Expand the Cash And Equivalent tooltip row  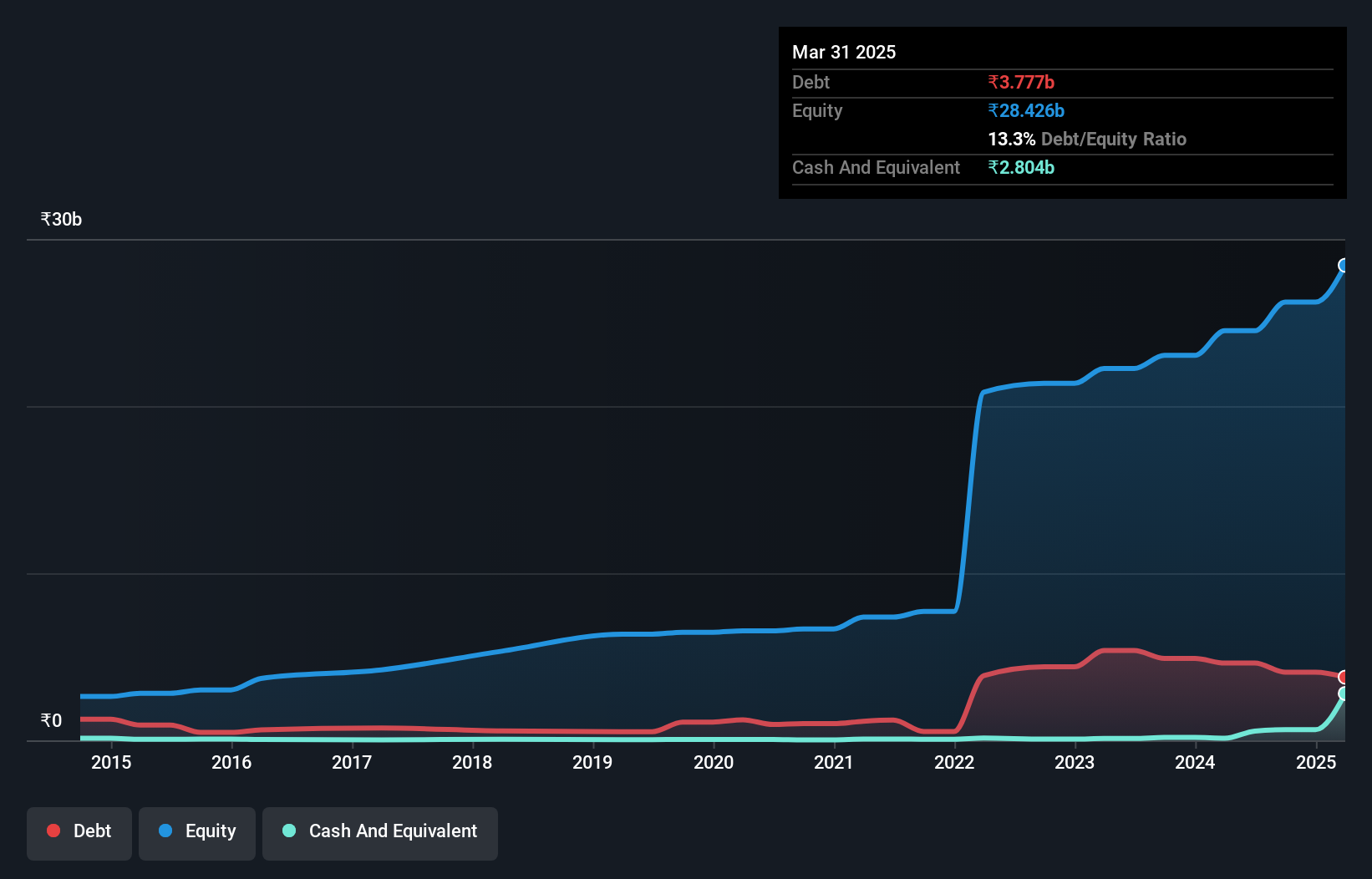875,167
